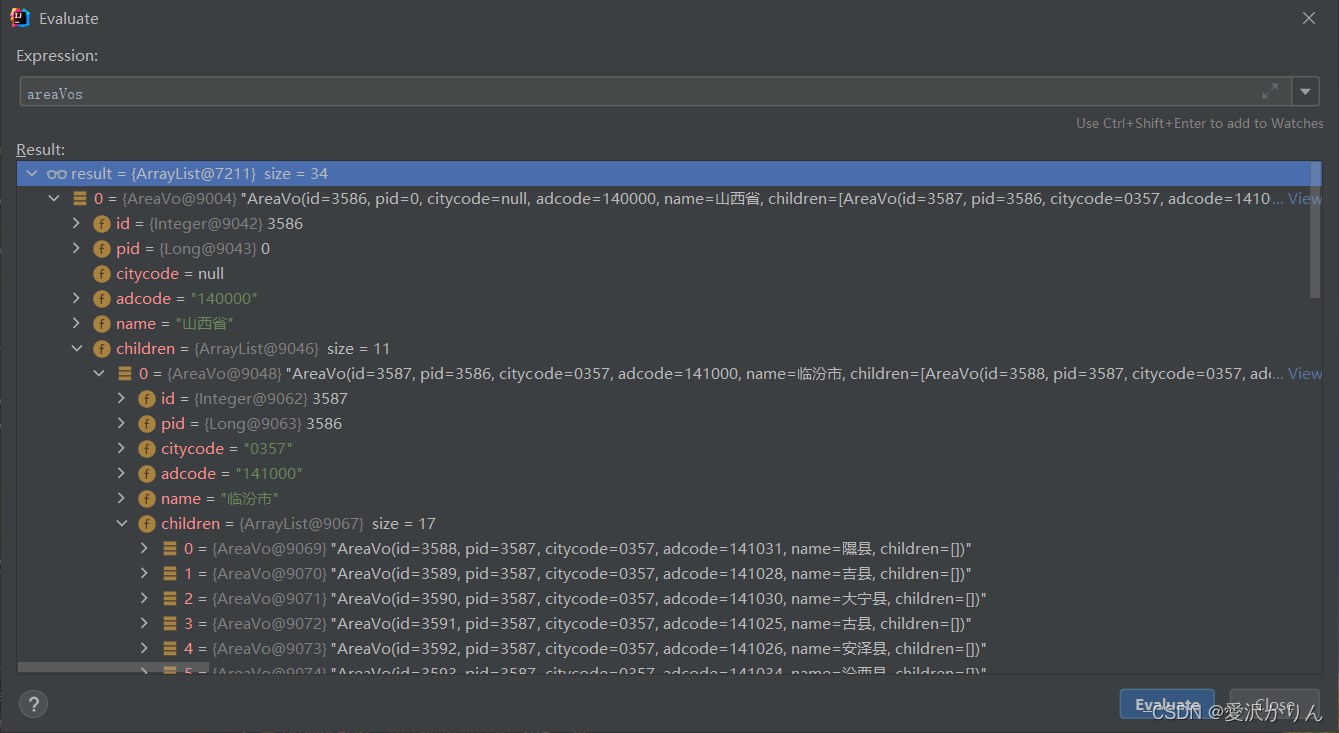Expand the citycode "0357" field

(122, 449)
